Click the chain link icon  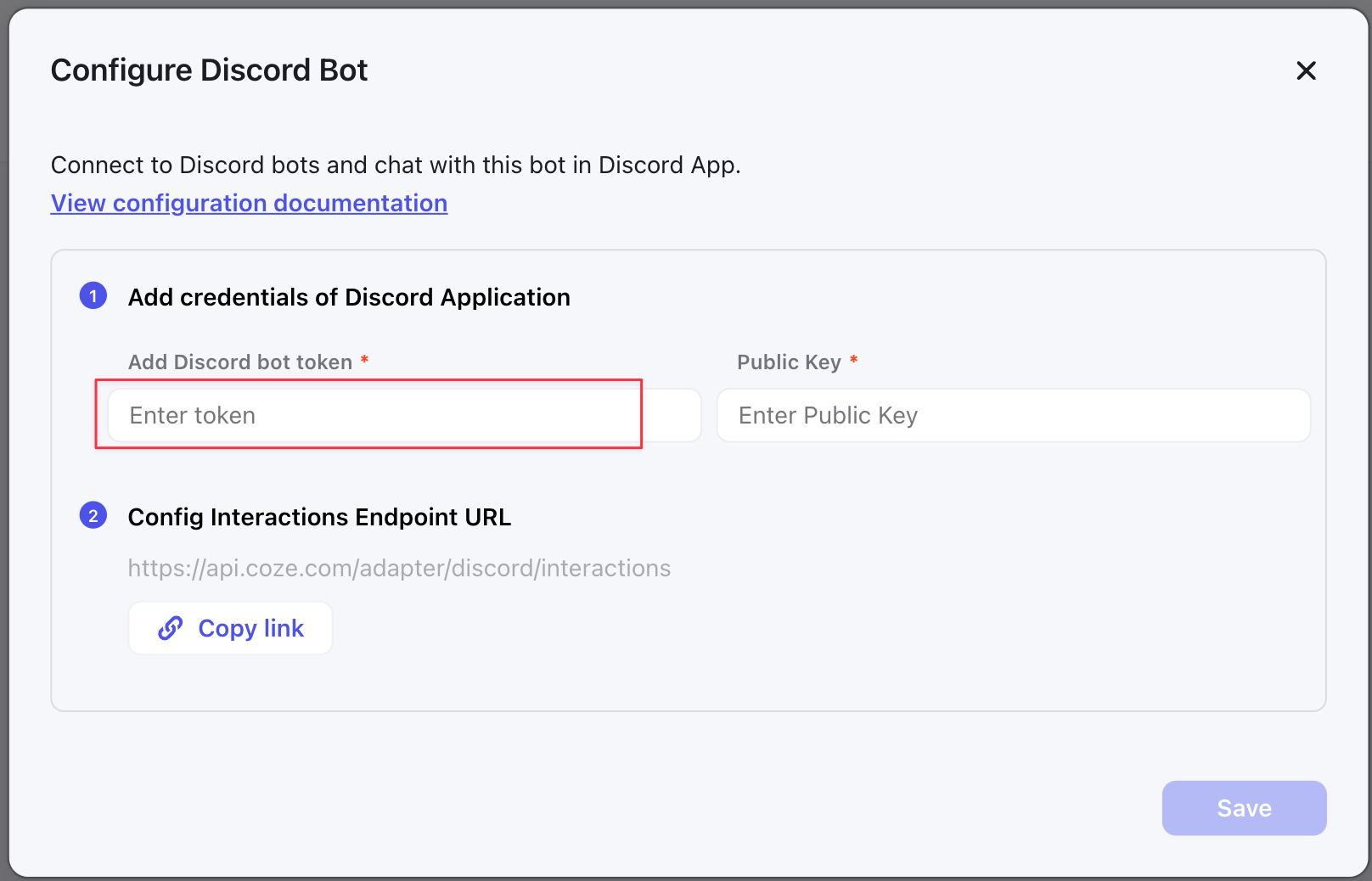click(171, 628)
